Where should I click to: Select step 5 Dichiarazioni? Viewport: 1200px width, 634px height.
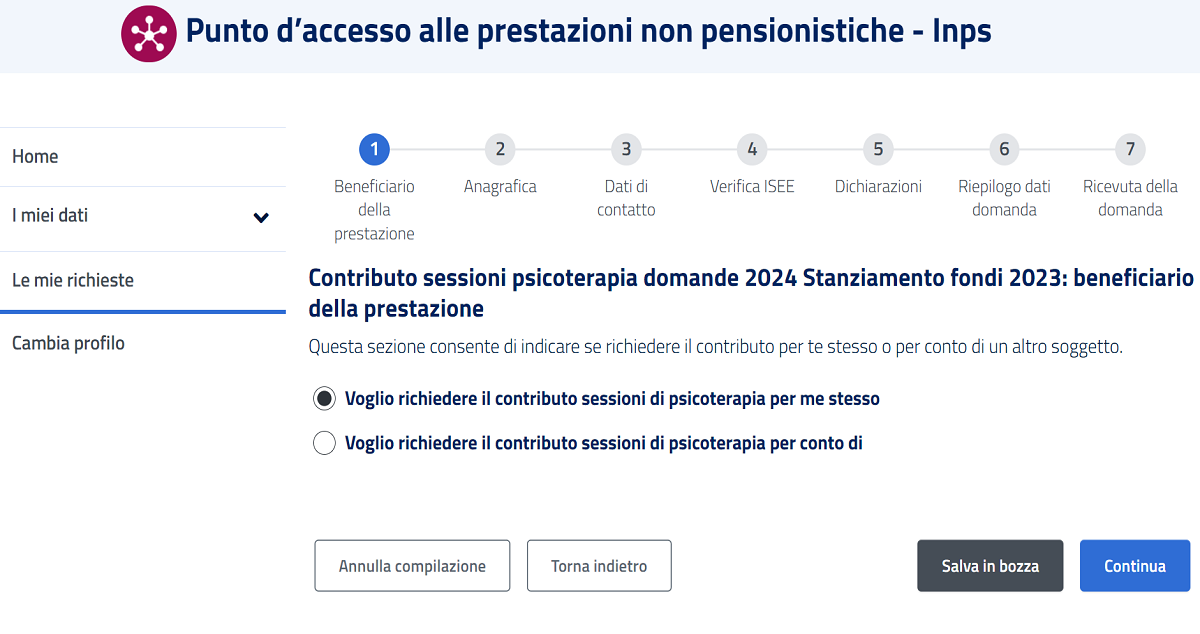click(x=878, y=149)
